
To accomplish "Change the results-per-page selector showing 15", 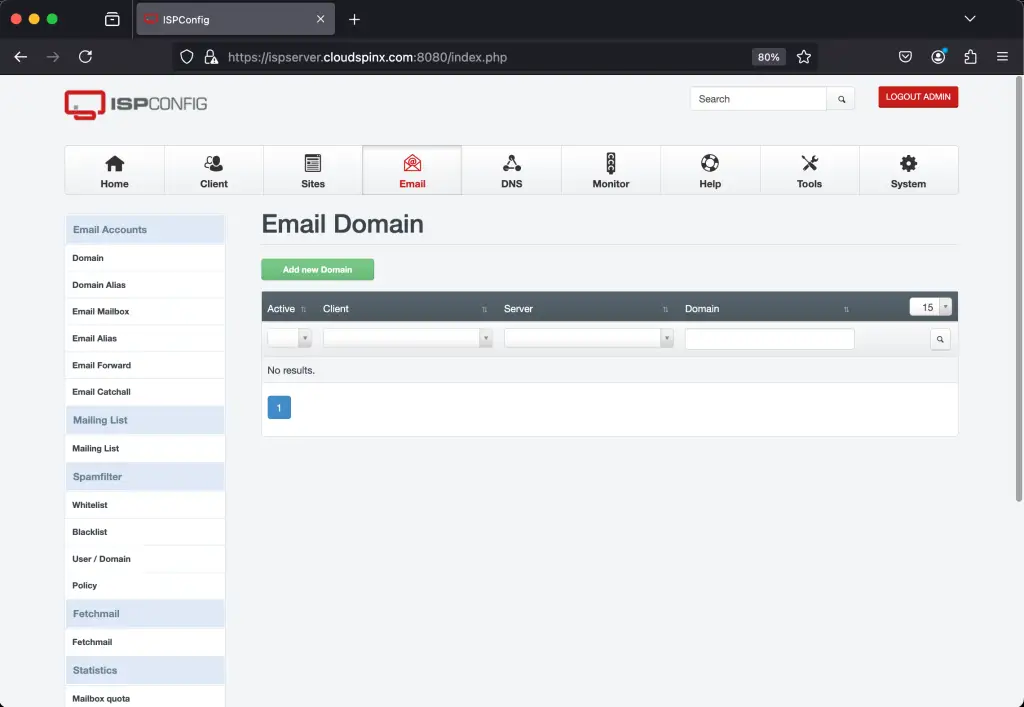I will click(x=928, y=307).
